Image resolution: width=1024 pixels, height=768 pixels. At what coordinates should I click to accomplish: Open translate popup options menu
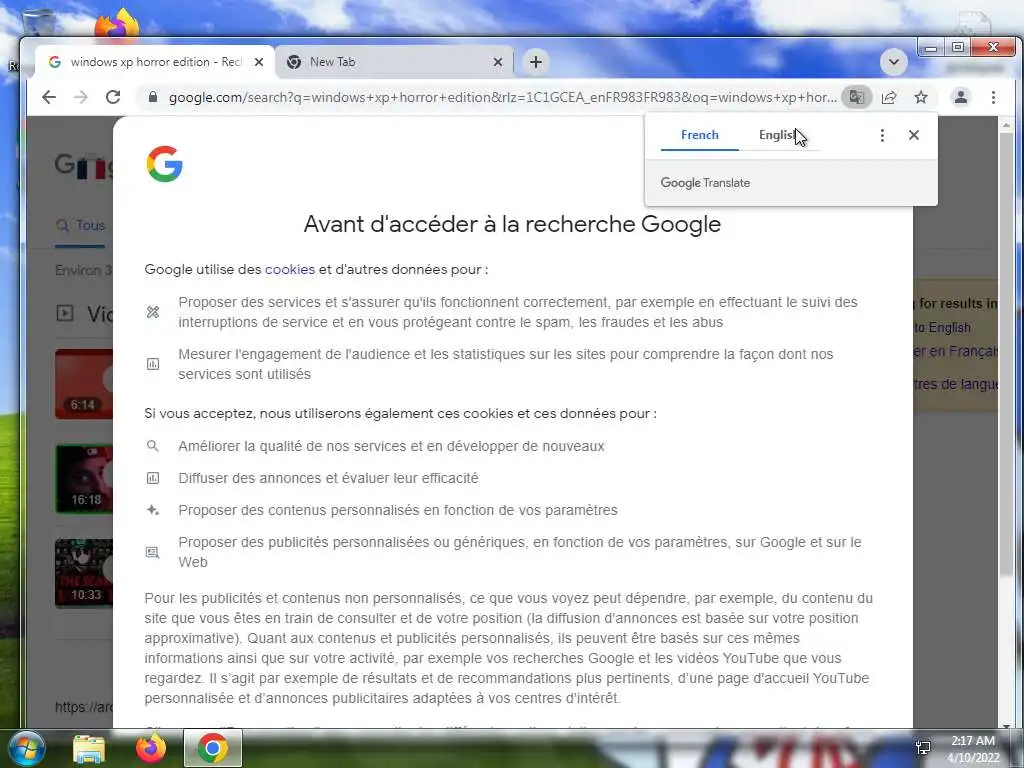point(882,135)
